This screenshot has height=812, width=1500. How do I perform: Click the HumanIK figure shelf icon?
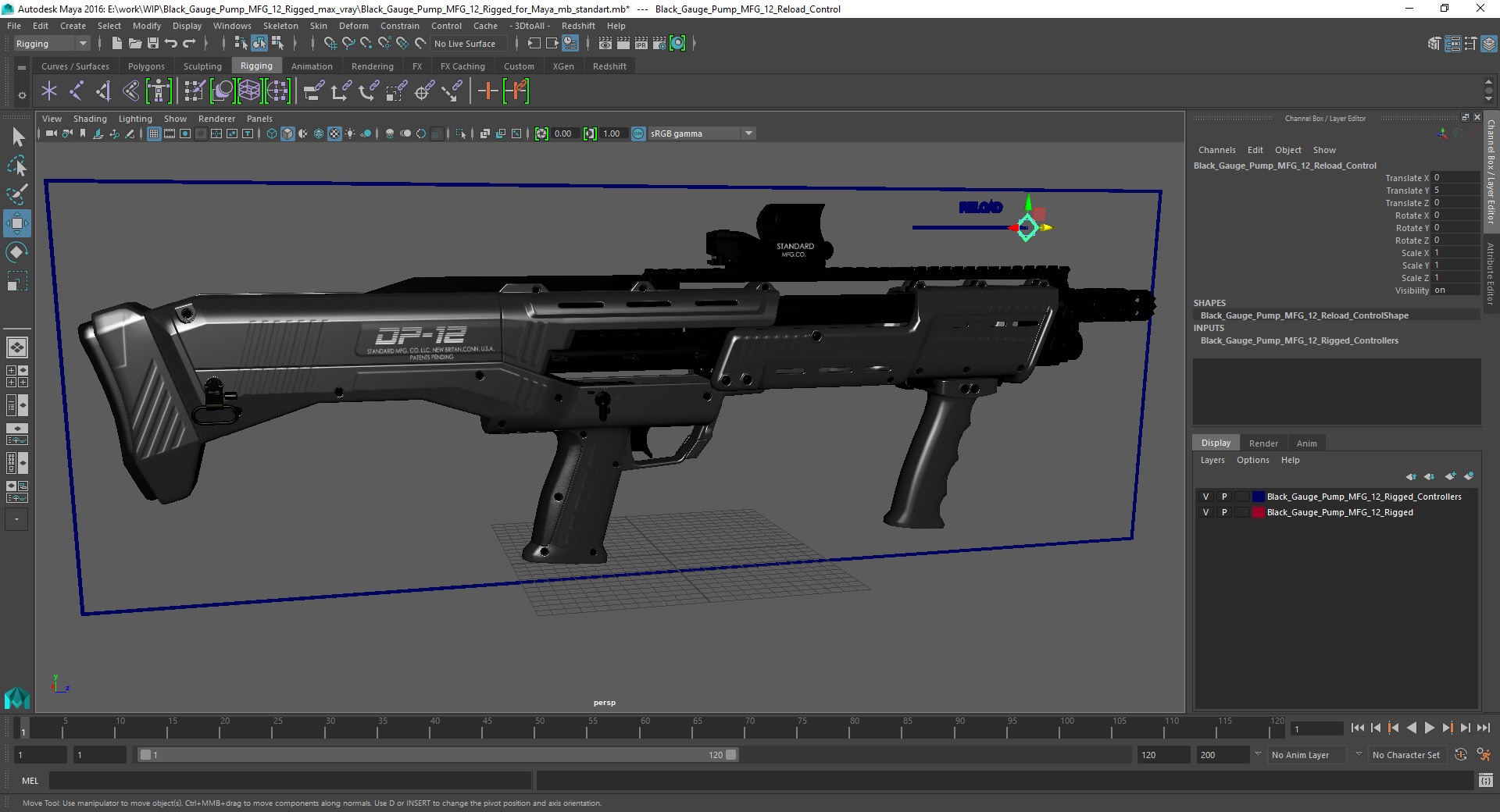[159, 91]
